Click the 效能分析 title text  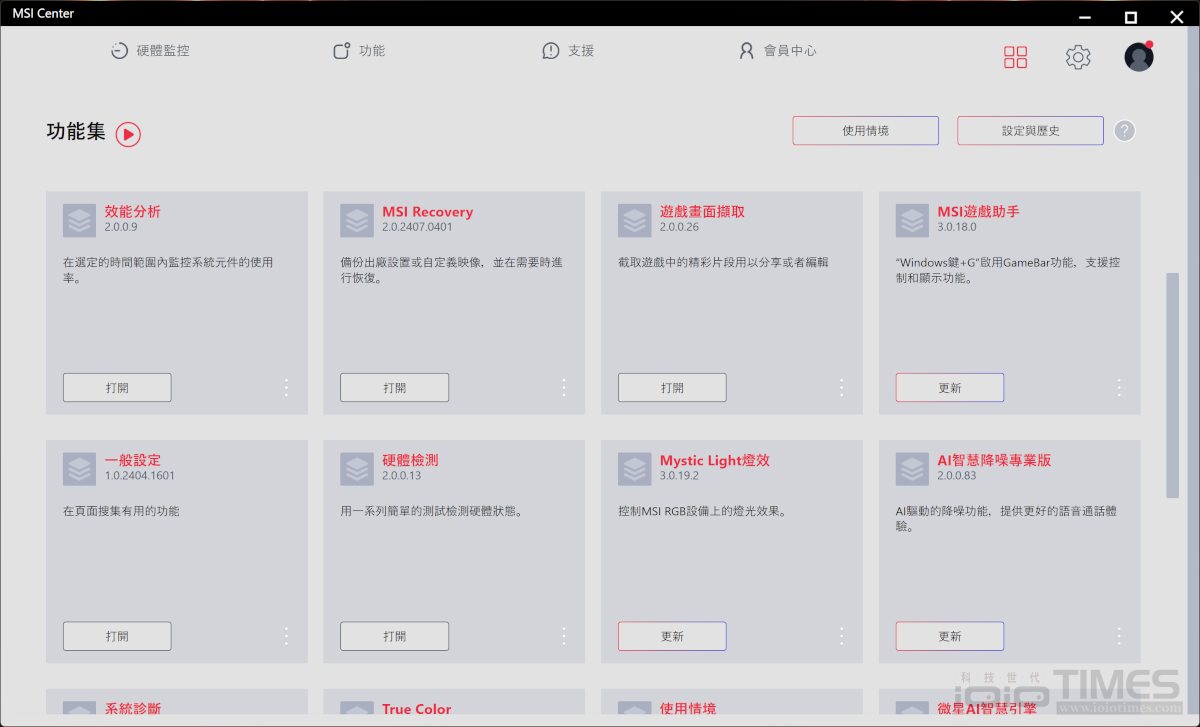(x=133, y=212)
